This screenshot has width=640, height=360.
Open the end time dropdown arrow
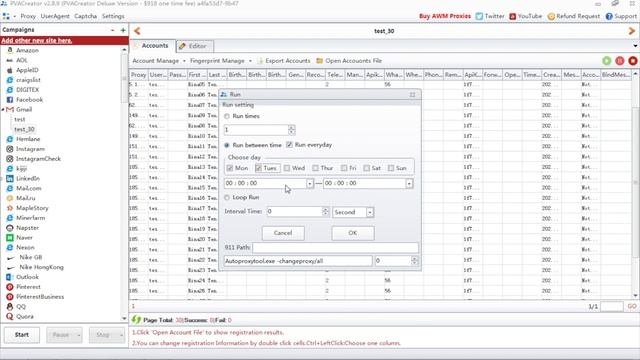409,184
